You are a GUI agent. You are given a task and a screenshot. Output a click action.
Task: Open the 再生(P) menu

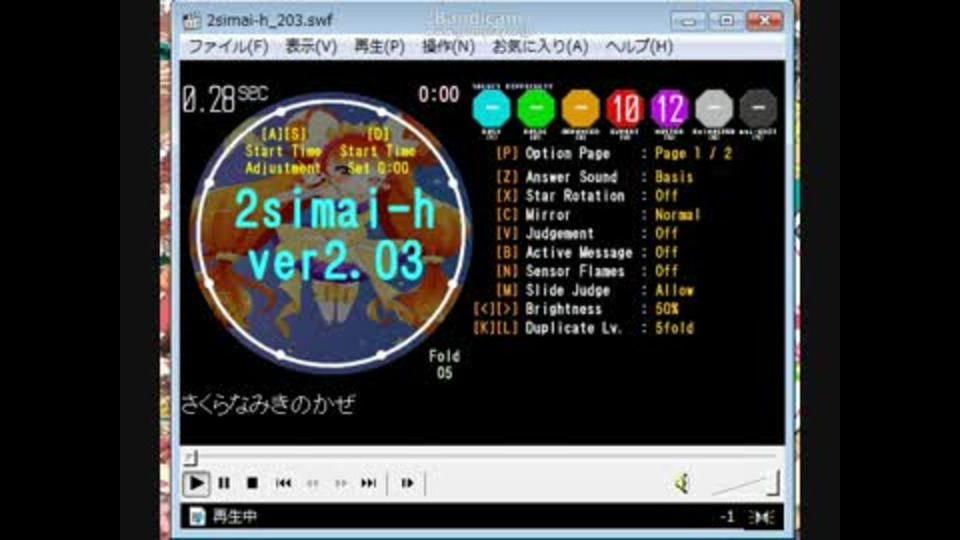pos(379,47)
